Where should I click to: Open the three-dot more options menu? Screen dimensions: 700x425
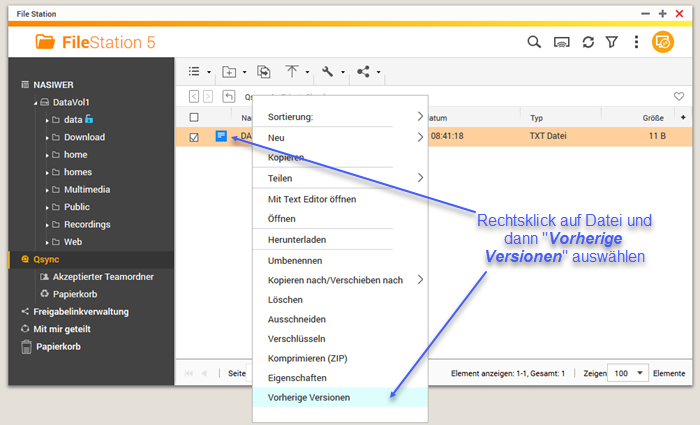point(636,42)
